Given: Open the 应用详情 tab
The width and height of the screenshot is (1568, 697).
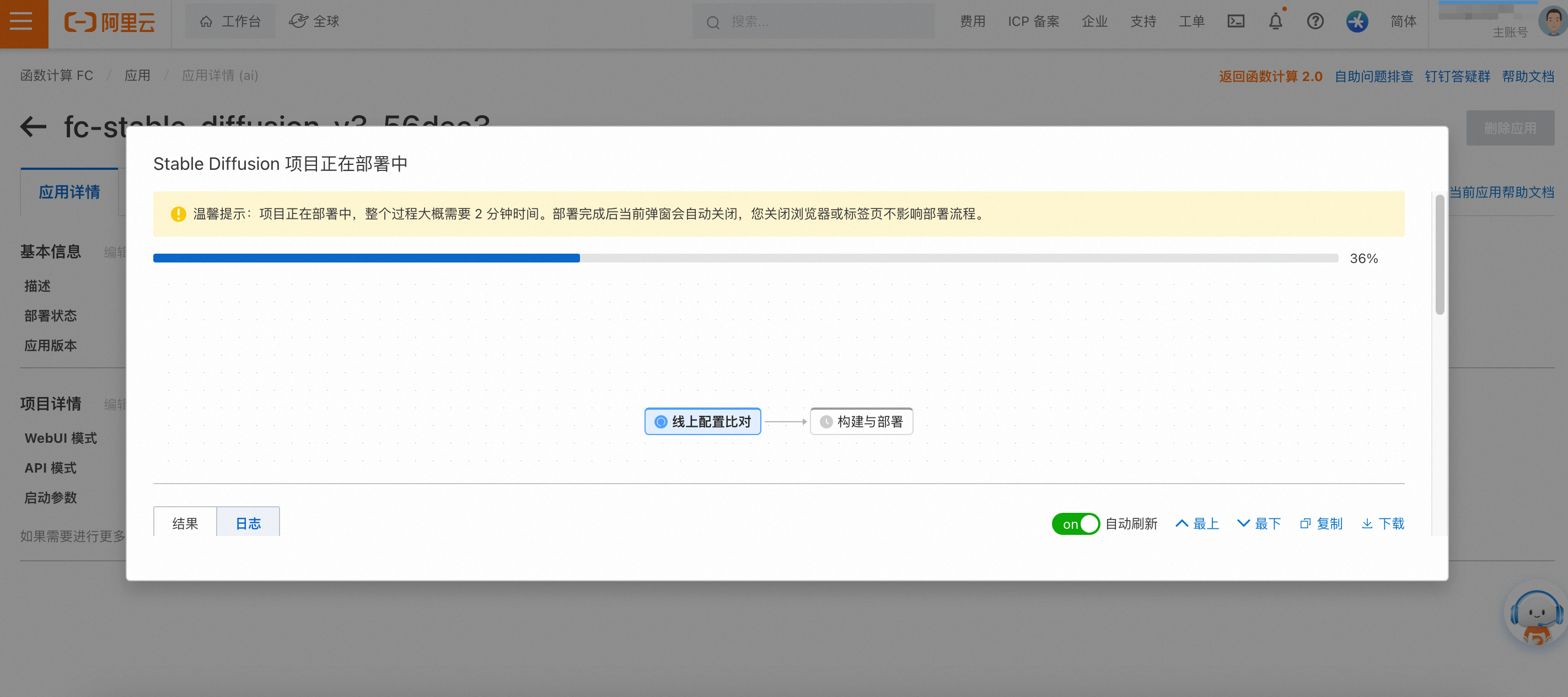Looking at the screenshot, I should pyautogui.click(x=69, y=192).
